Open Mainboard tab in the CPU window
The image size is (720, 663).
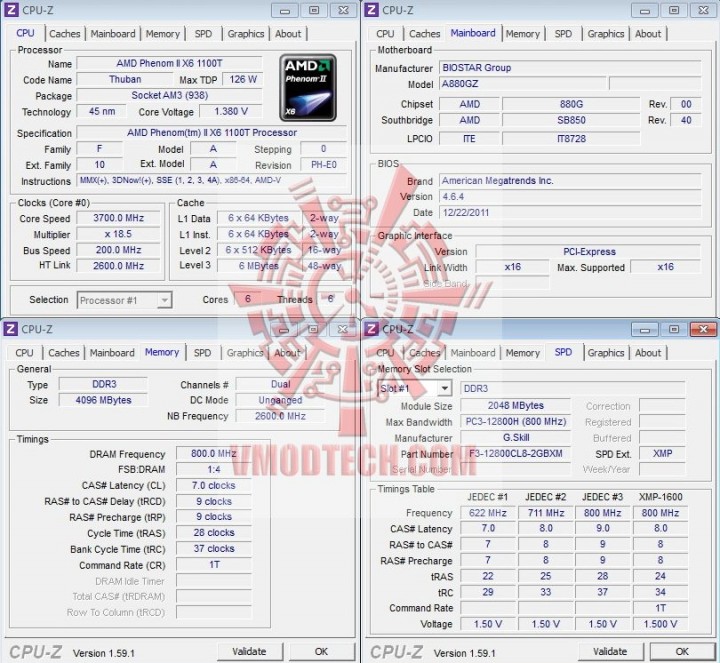(x=113, y=34)
